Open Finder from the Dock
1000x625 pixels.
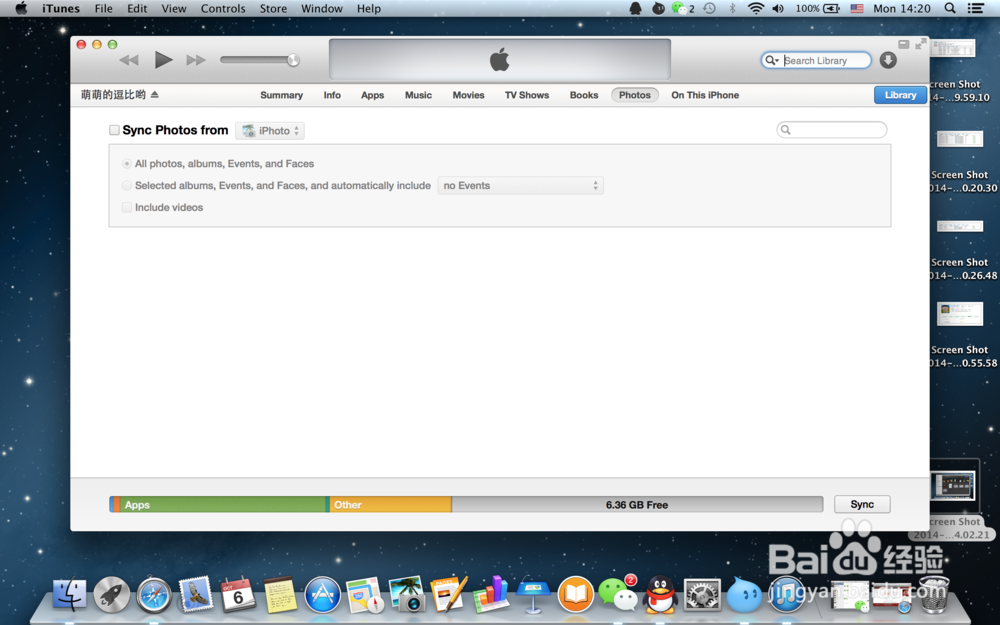[x=69, y=594]
